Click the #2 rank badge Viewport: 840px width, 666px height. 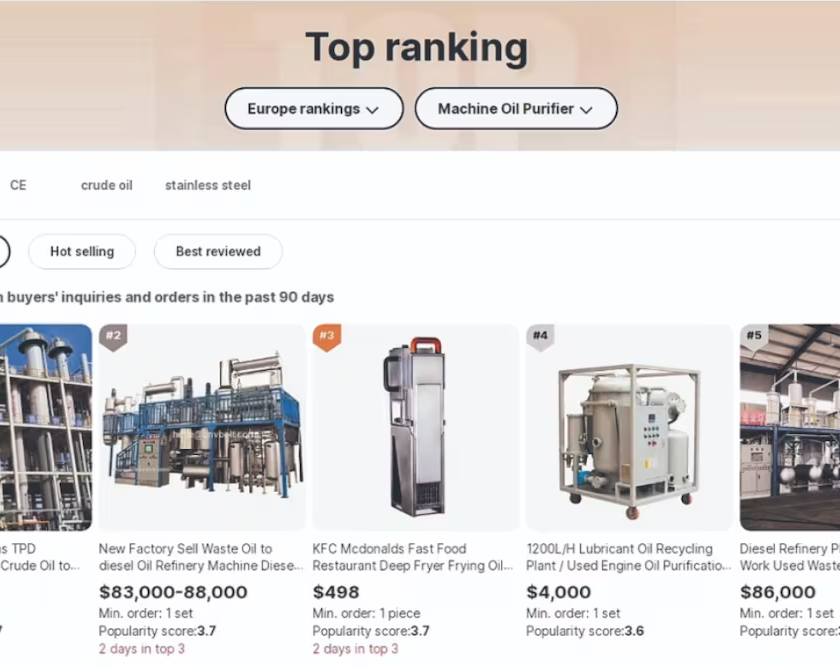pos(114,337)
